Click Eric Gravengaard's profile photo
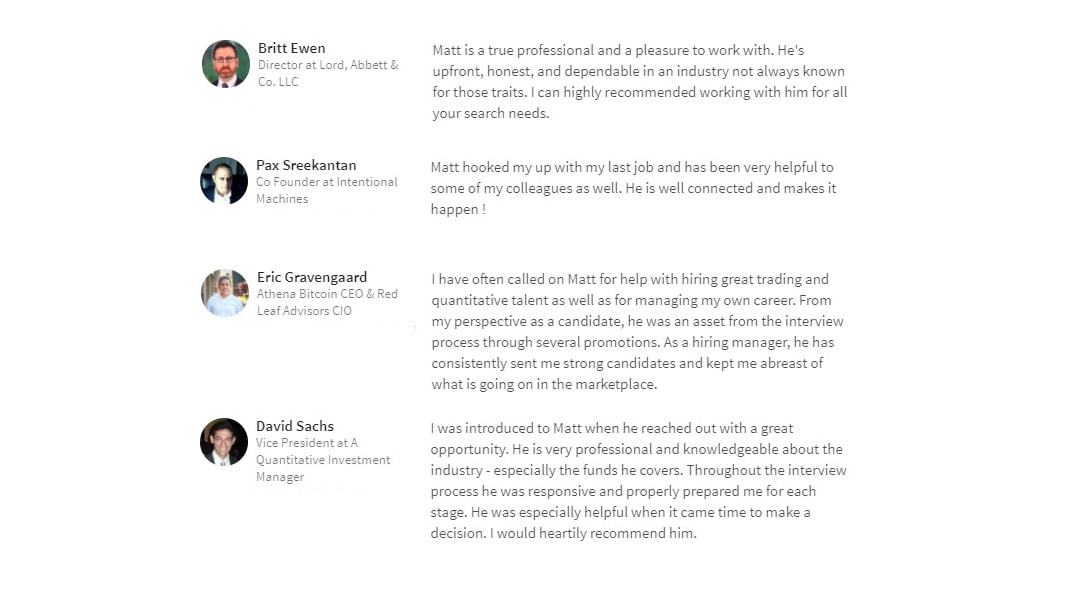This screenshot has height=600, width=1067. click(x=225, y=293)
